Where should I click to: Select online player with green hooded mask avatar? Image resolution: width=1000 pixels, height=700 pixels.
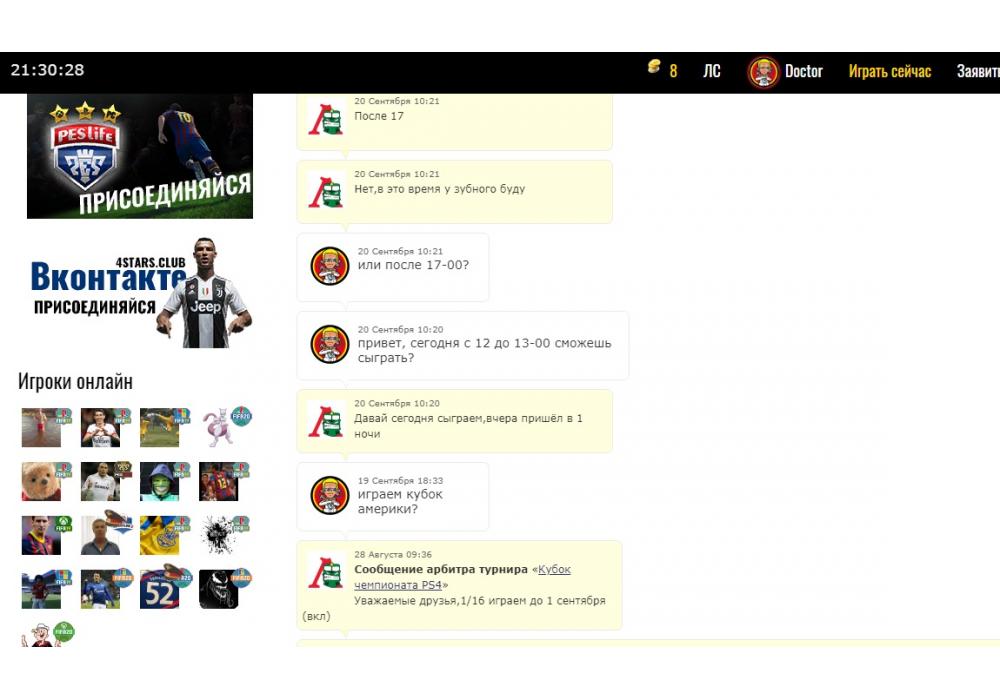pos(159,481)
